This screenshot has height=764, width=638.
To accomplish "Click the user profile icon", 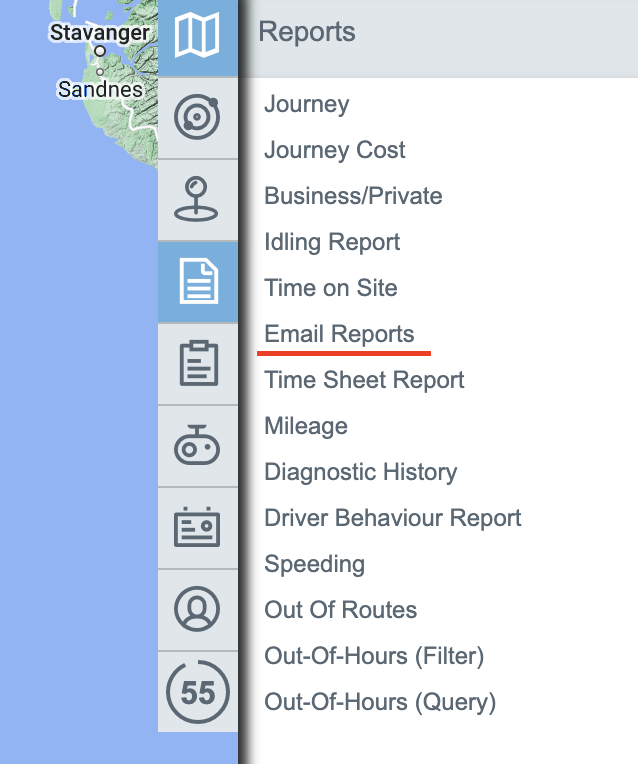I will pyautogui.click(x=197, y=609).
